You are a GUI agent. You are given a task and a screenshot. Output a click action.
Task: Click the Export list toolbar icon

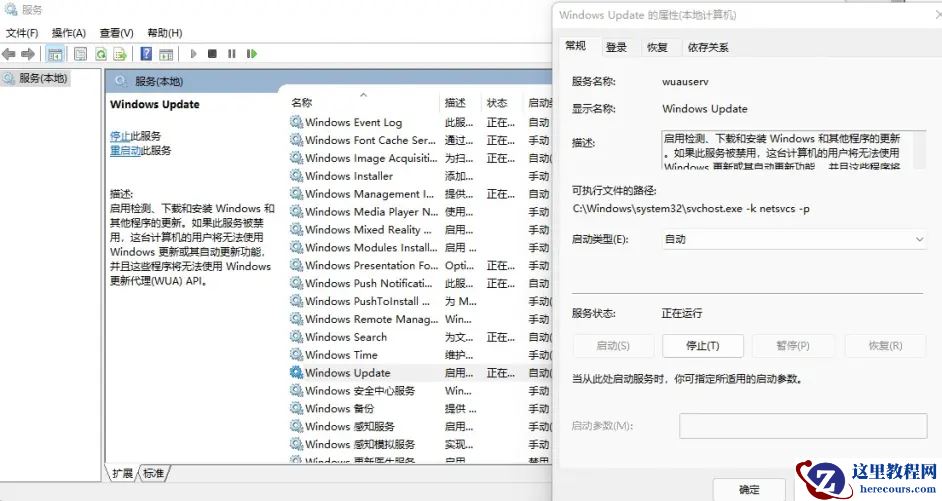(x=120, y=54)
